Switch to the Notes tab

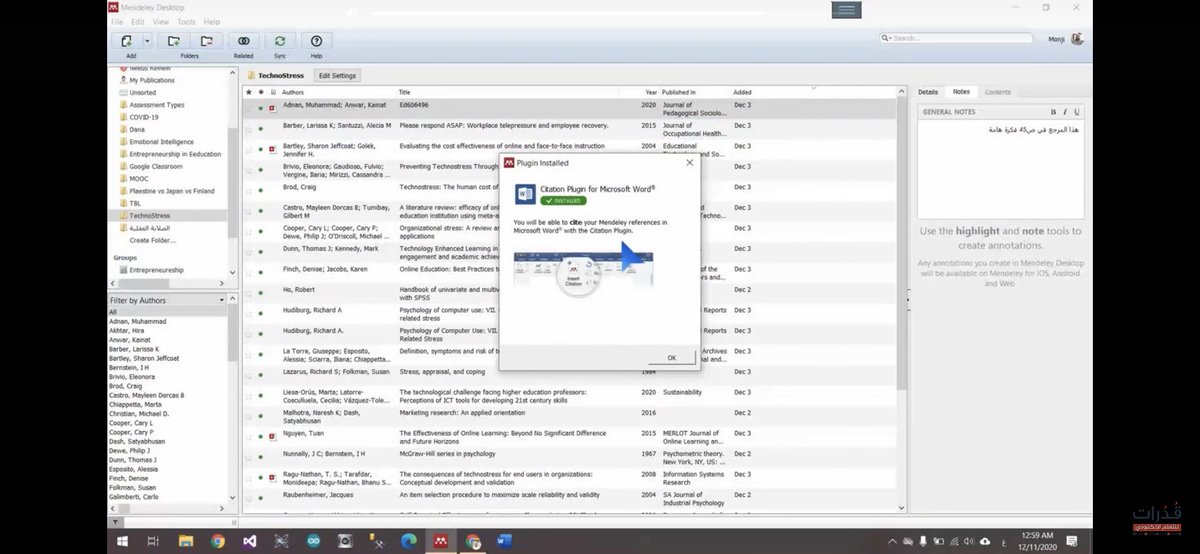pos(961,92)
